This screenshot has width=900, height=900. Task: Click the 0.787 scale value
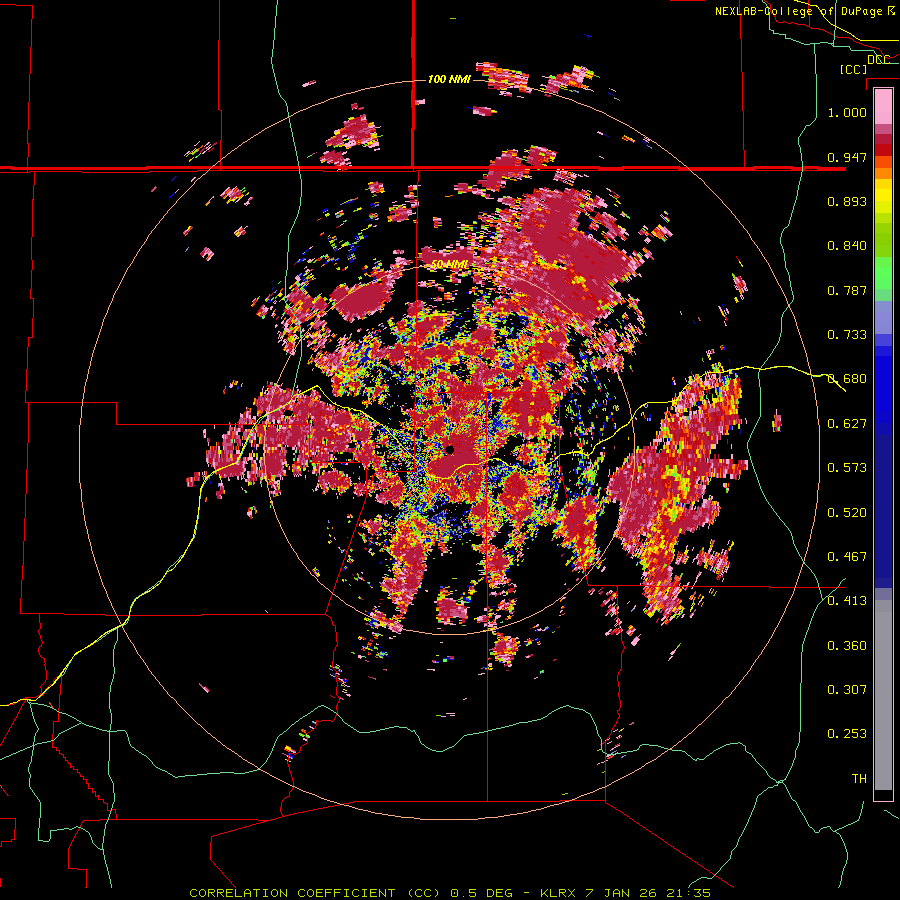[847, 290]
